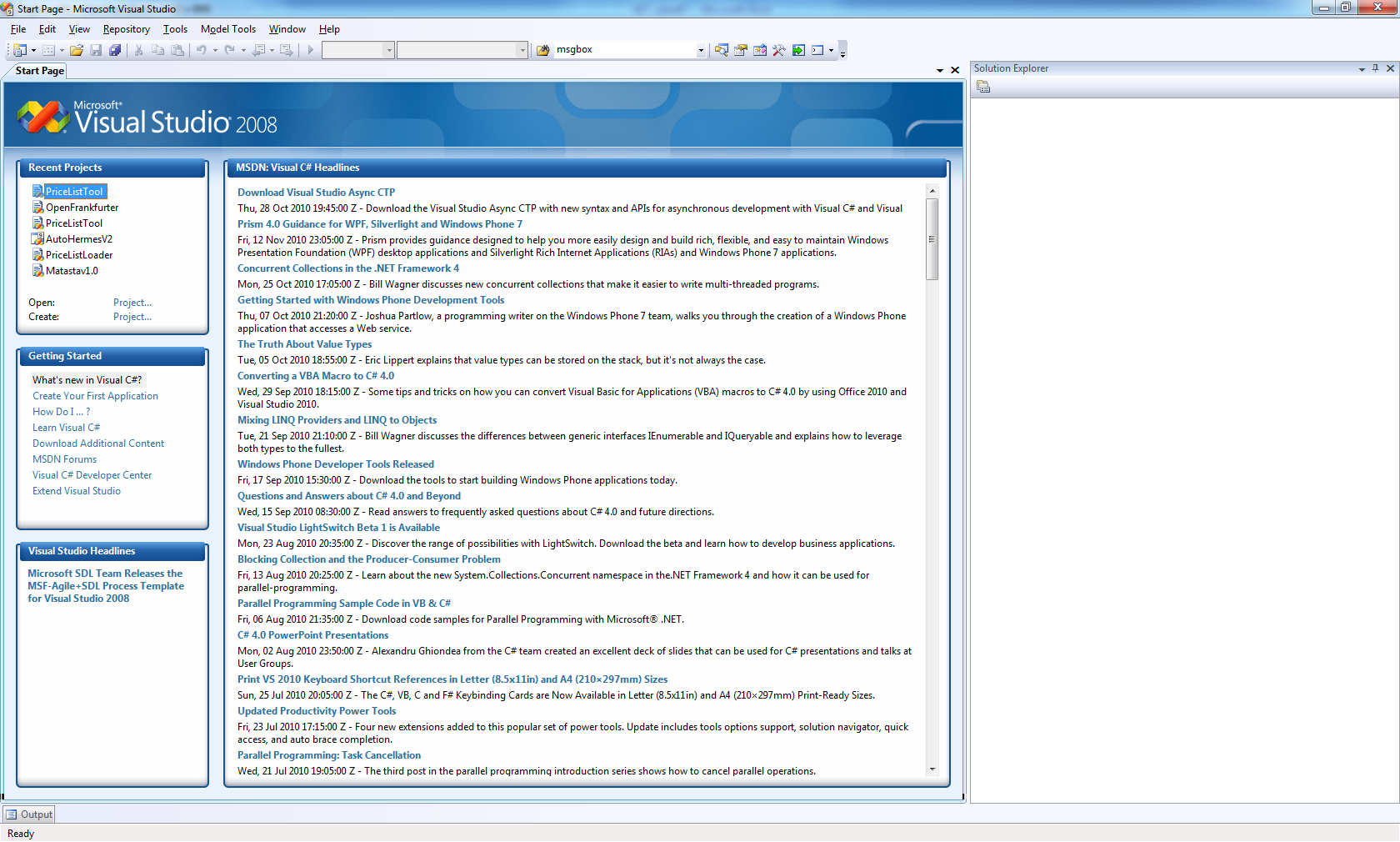
Task: Open the Help menu
Action: [x=329, y=29]
